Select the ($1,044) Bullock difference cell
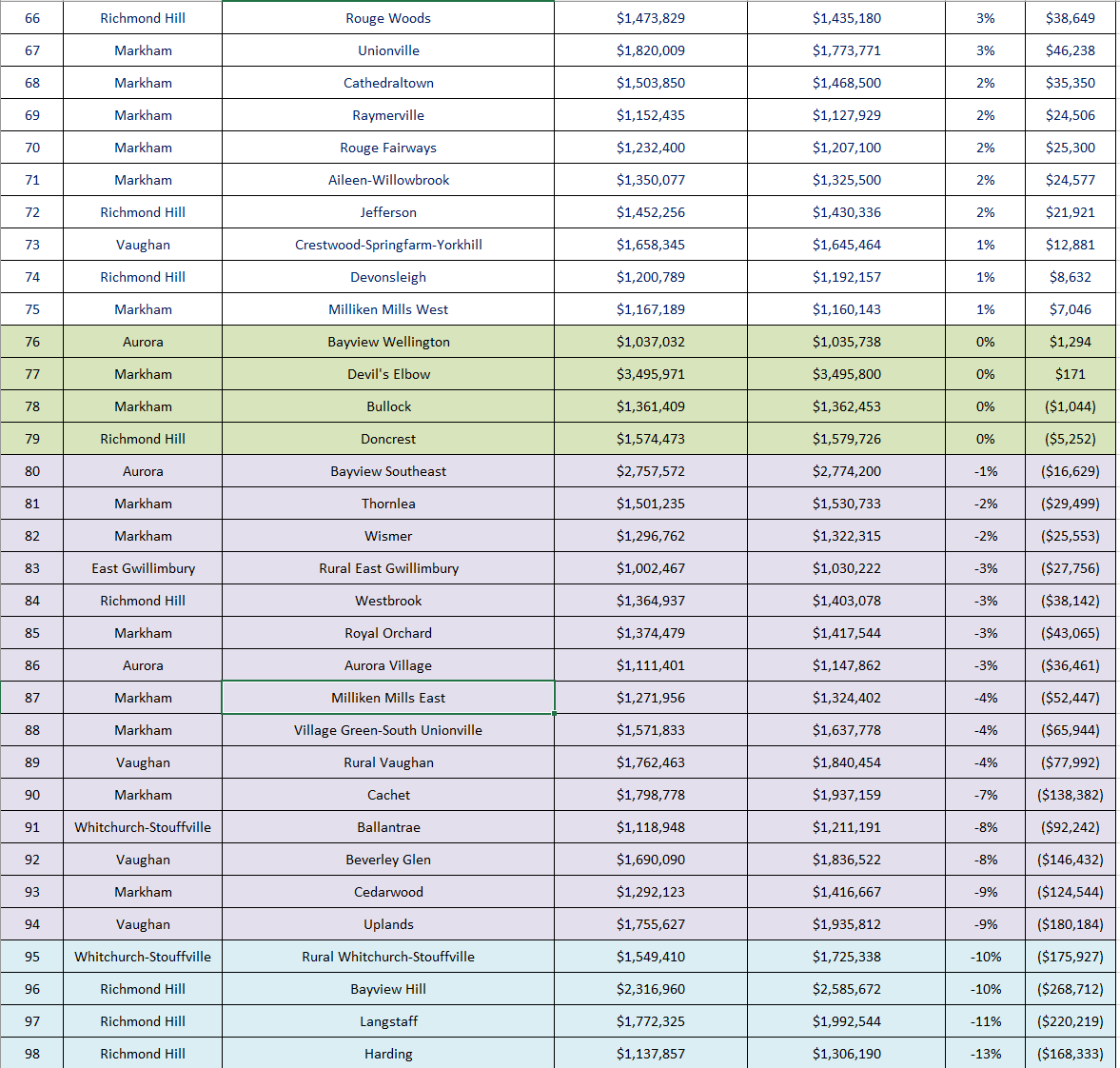The image size is (1120, 1068). click(x=1070, y=406)
